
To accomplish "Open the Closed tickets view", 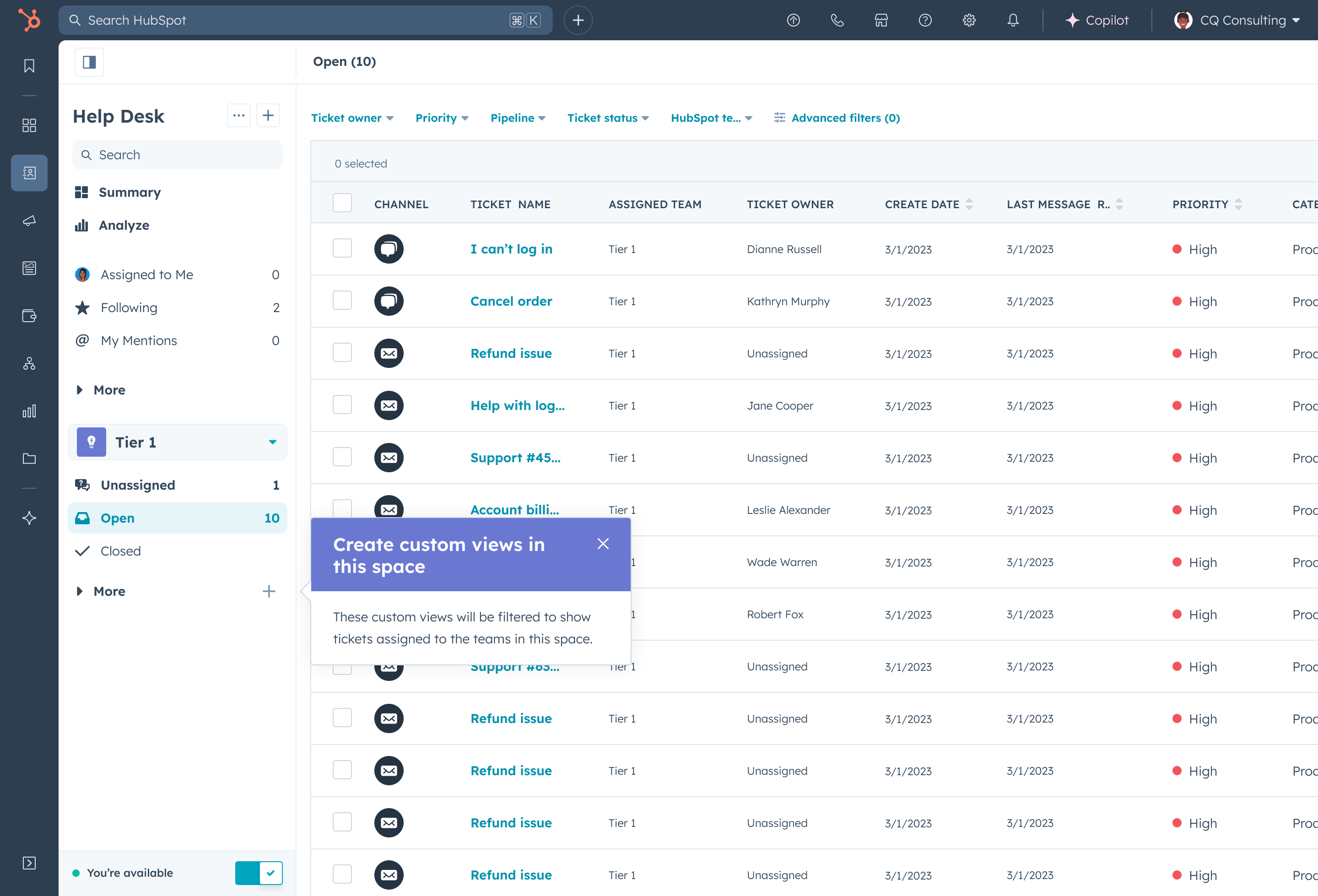I will 120,551.
